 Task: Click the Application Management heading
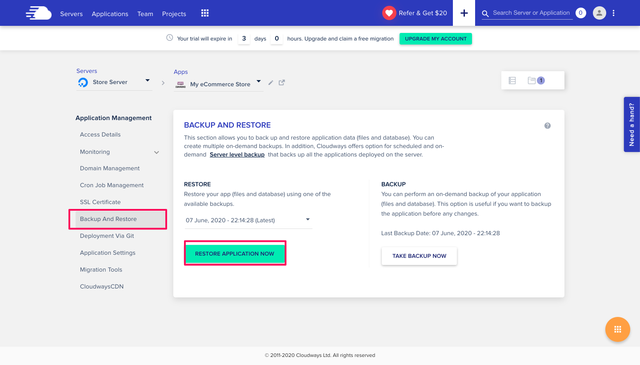(x=113, y=118)
